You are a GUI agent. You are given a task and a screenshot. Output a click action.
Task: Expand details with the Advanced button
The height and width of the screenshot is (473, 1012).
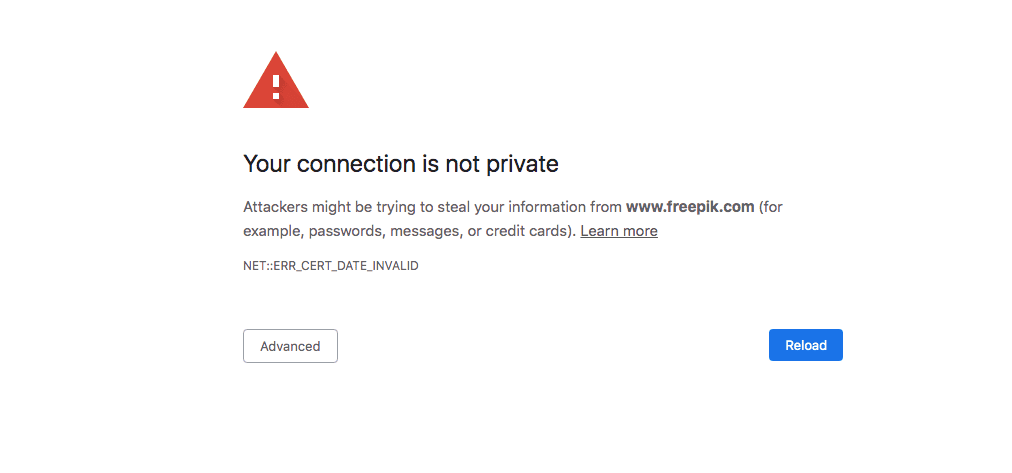point(290,346)
